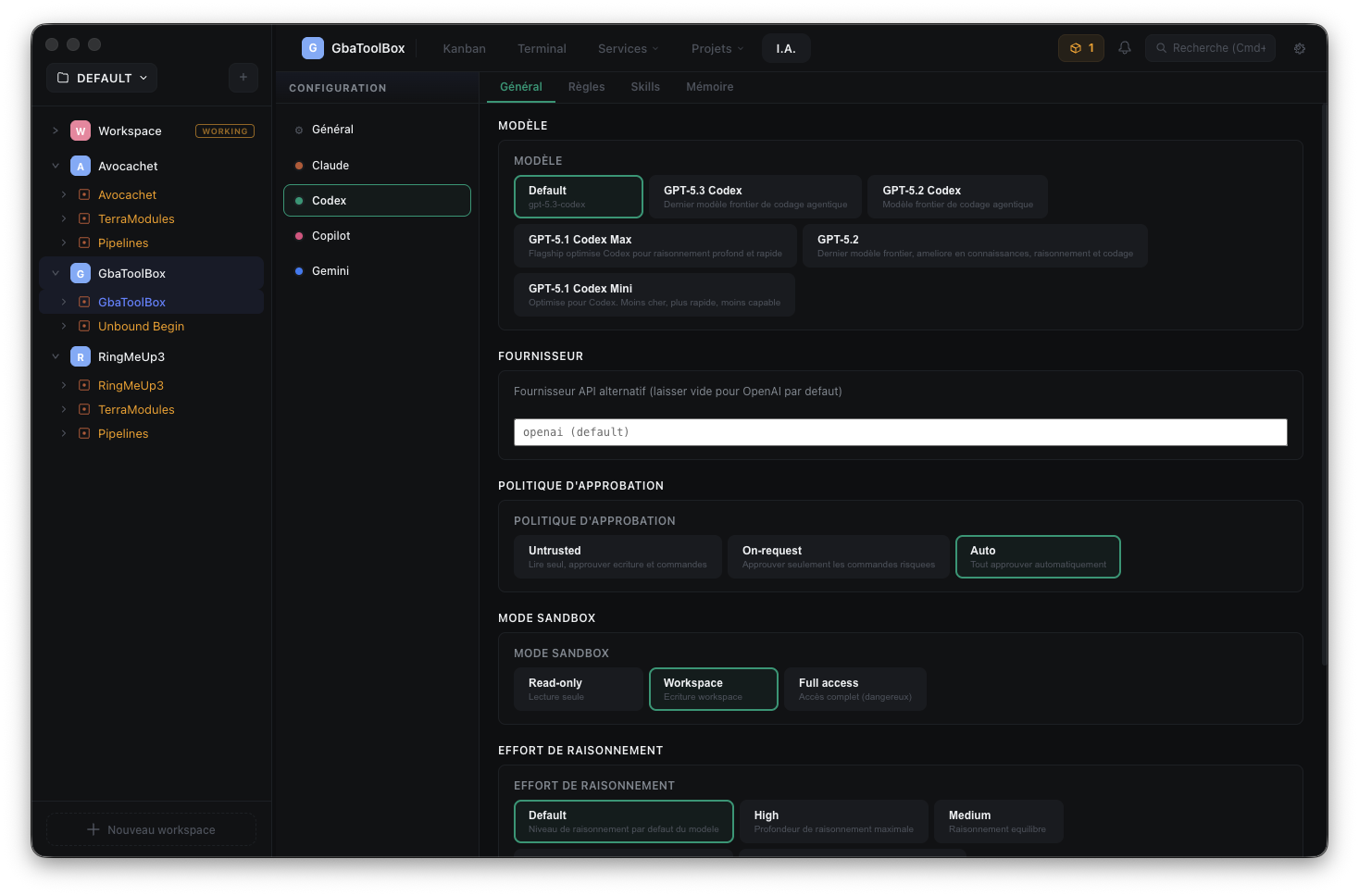Click the Avocachet avatar icon A
This screenshot has height=896, width=1359.
(x=81, y=167)
